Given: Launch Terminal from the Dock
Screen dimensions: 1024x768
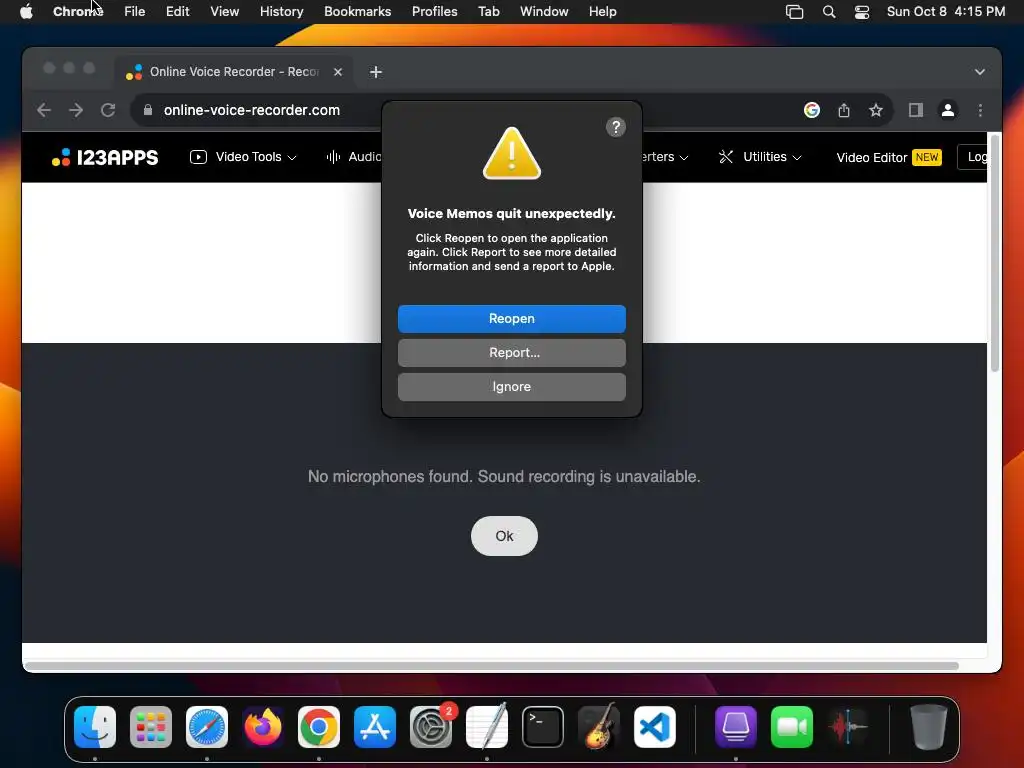Looking at the screenshot, I should click(x=543, y=727).
